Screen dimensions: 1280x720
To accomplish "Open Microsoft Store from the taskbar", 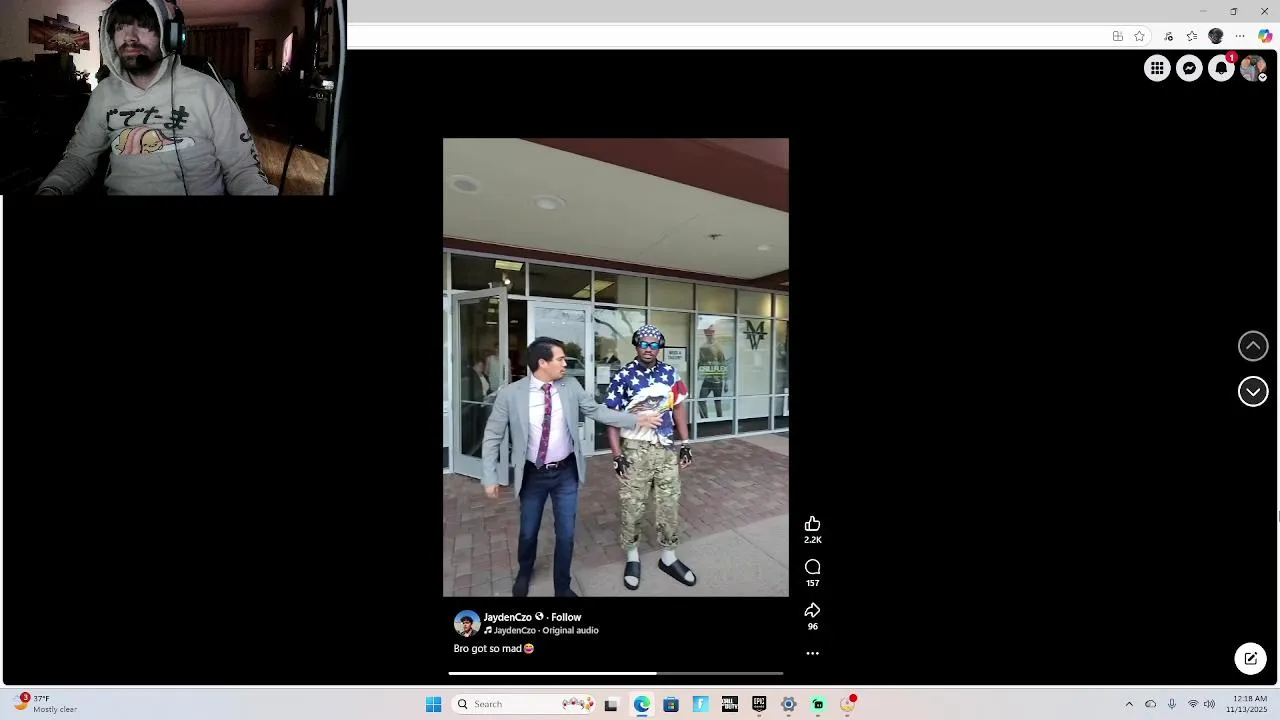I will 671,704.
